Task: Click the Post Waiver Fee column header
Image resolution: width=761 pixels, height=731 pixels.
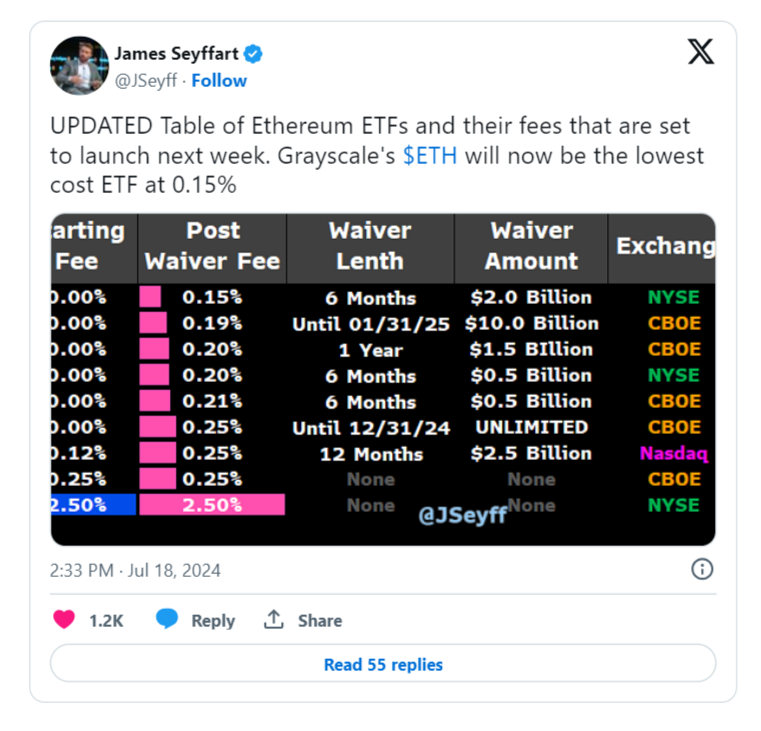Action: 212,246
